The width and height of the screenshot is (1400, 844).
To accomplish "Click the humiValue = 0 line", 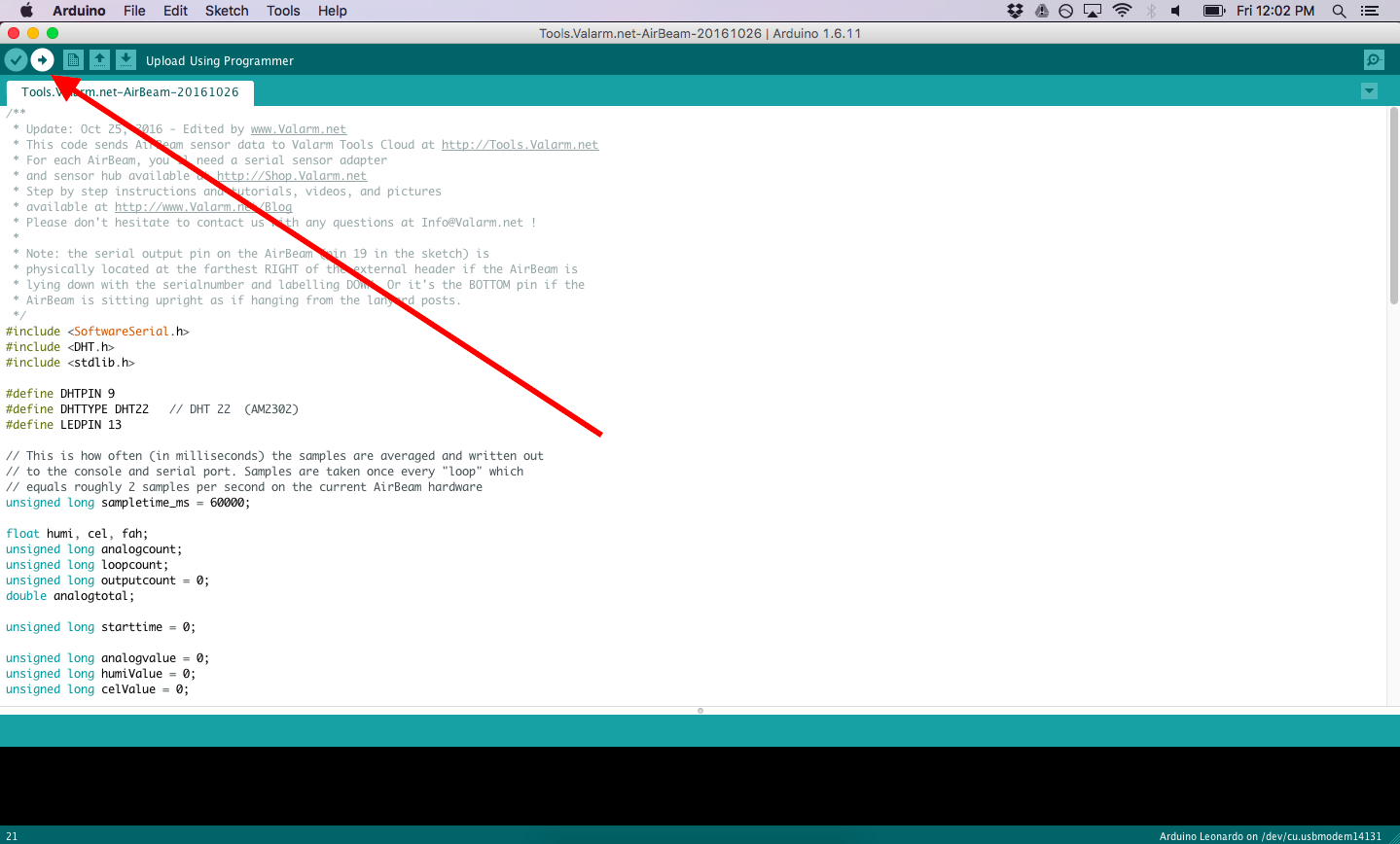I will point(101,674).
